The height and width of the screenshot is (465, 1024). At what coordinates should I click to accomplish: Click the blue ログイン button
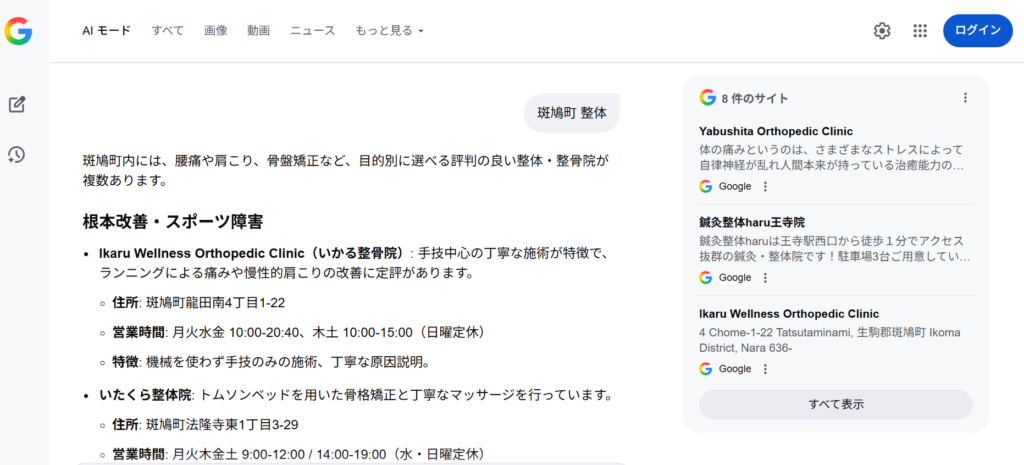pyautogui.click(x=977, y=31)
